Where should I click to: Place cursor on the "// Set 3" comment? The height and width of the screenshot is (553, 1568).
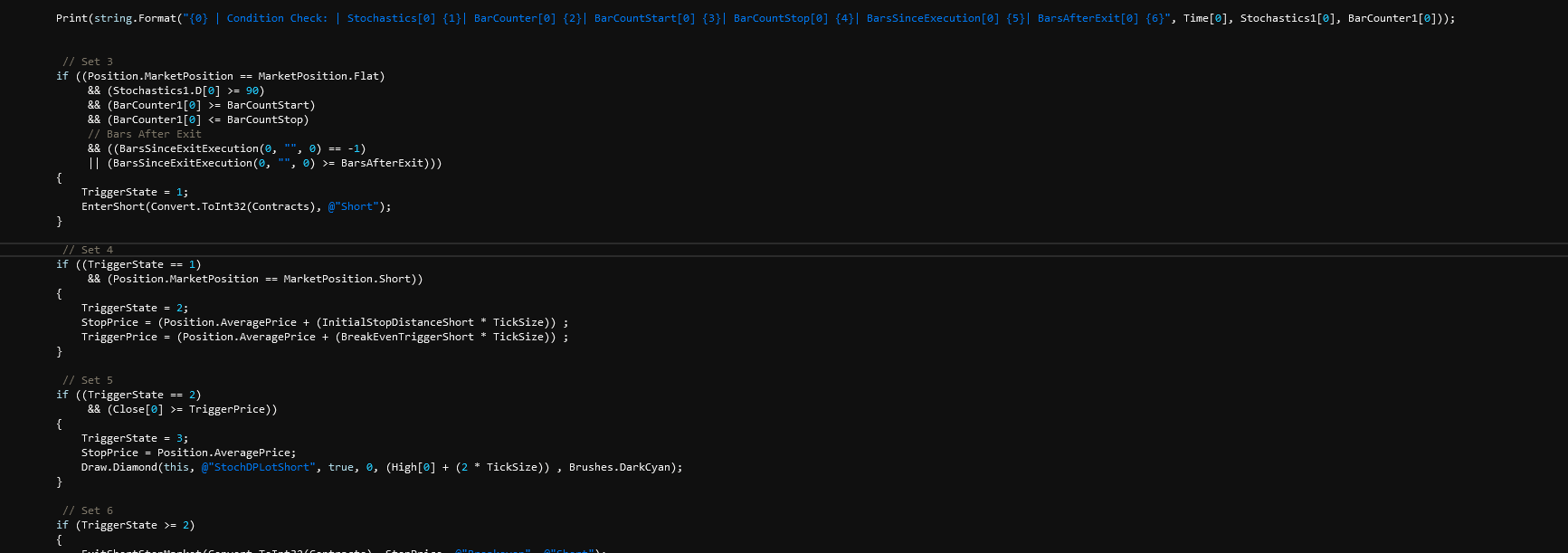point(88,62)
